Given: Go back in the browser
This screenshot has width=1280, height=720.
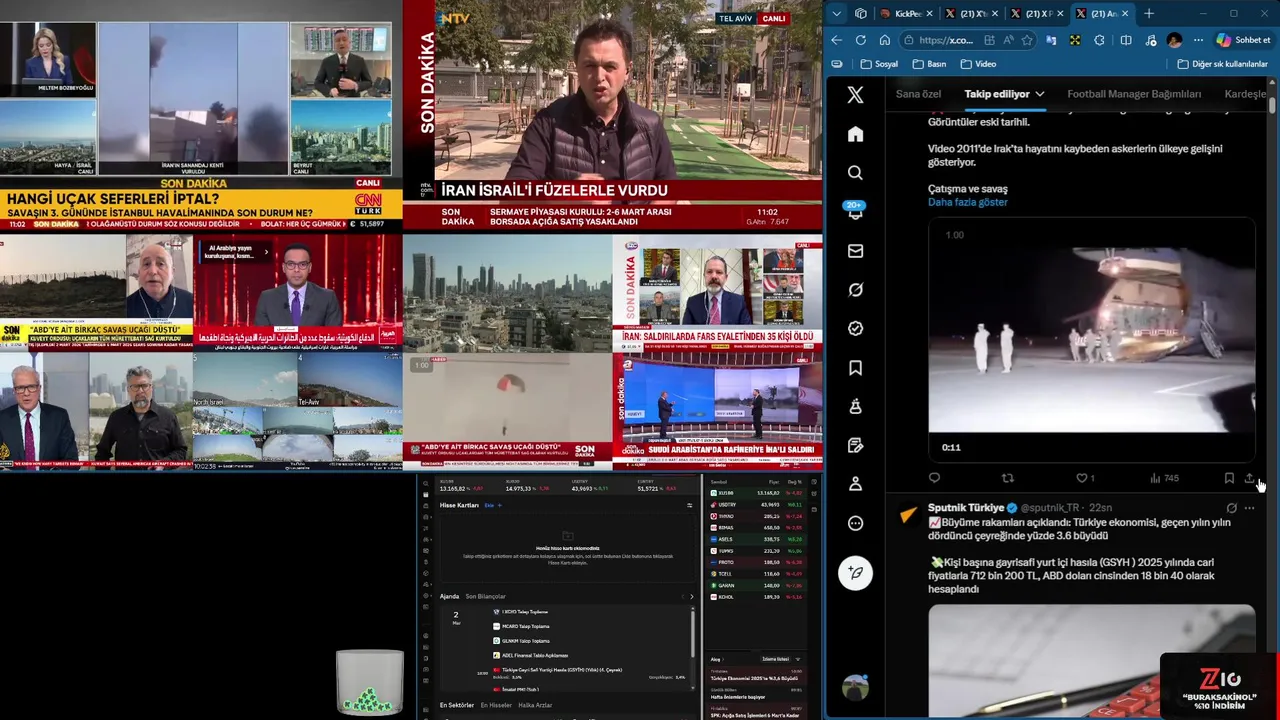Looking at the screenshot, I should tap(837, 40).
